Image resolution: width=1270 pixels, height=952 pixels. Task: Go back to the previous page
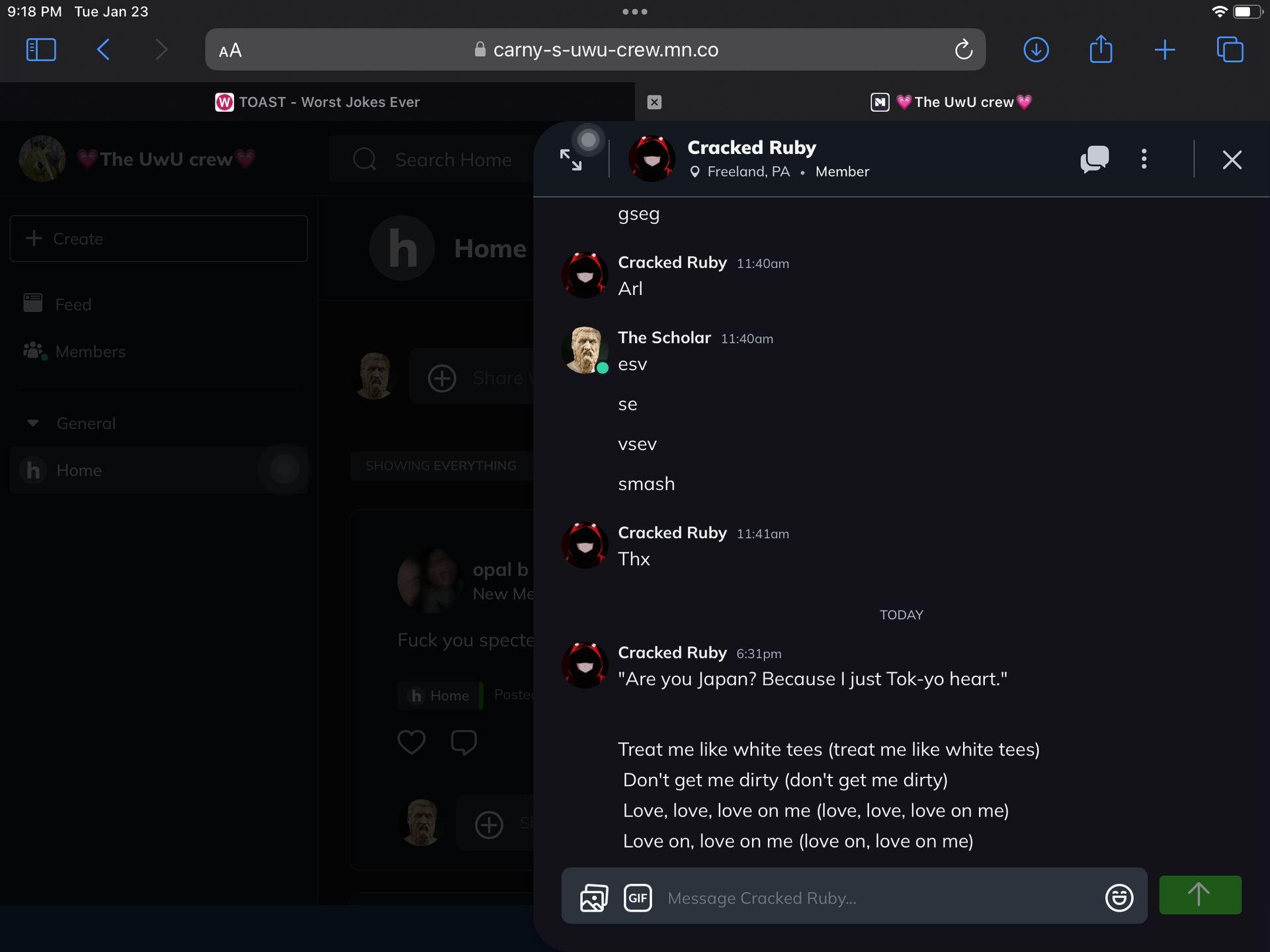[103, 50]
